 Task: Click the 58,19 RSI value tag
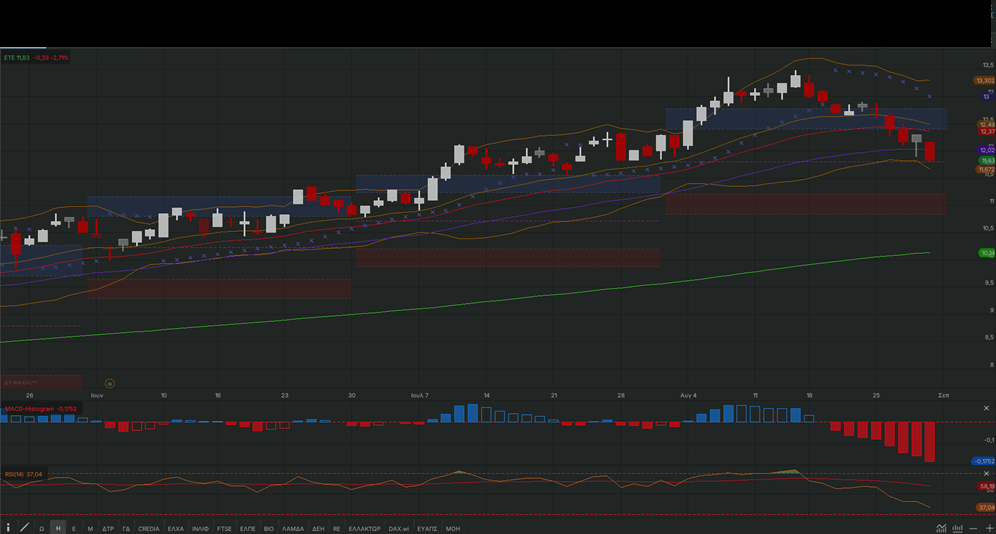point(986,486)
